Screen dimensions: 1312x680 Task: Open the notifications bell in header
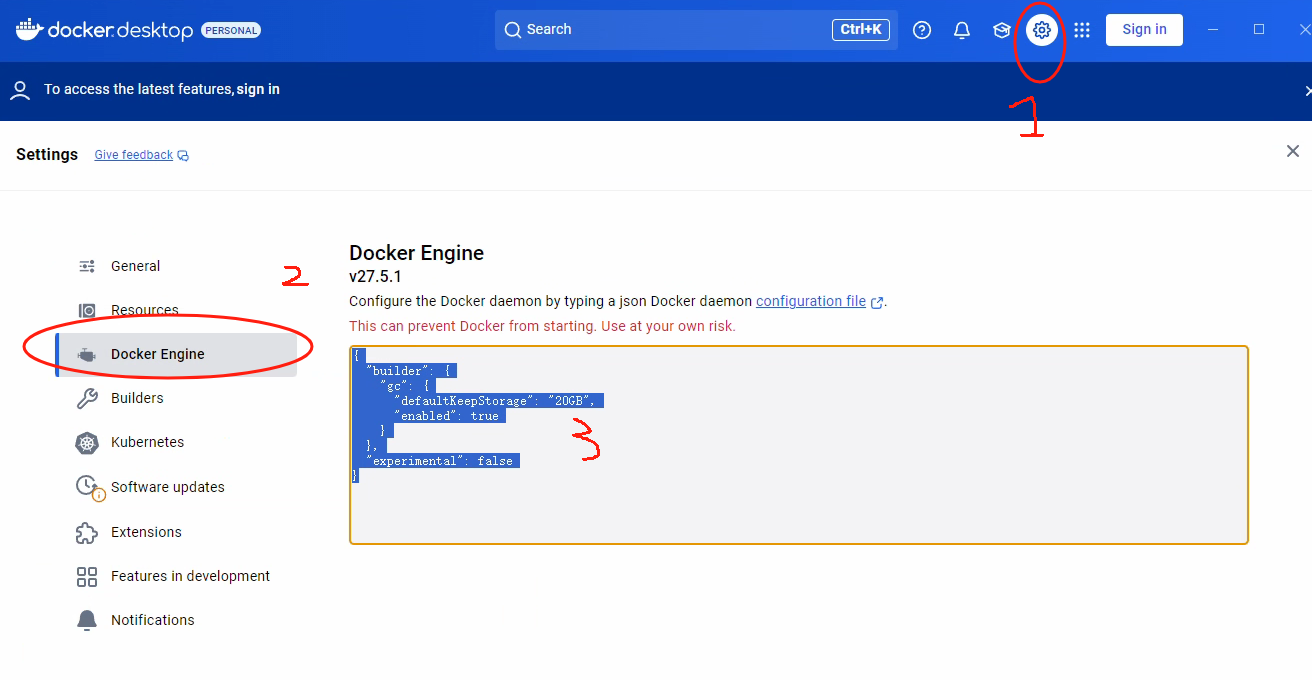(962, 30)
